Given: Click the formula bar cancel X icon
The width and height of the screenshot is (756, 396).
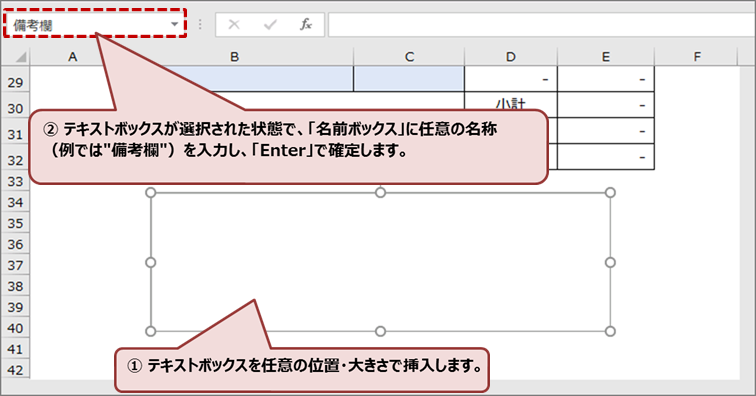Looking at the screenshot, I should (x=234, y=24).
